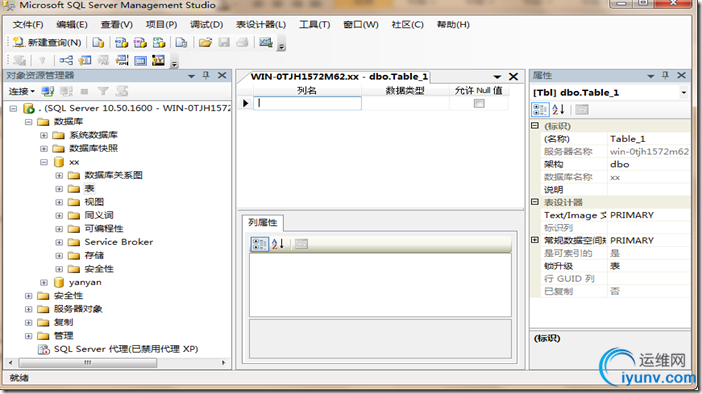Click the Open File folder icon

coord(205,43)
